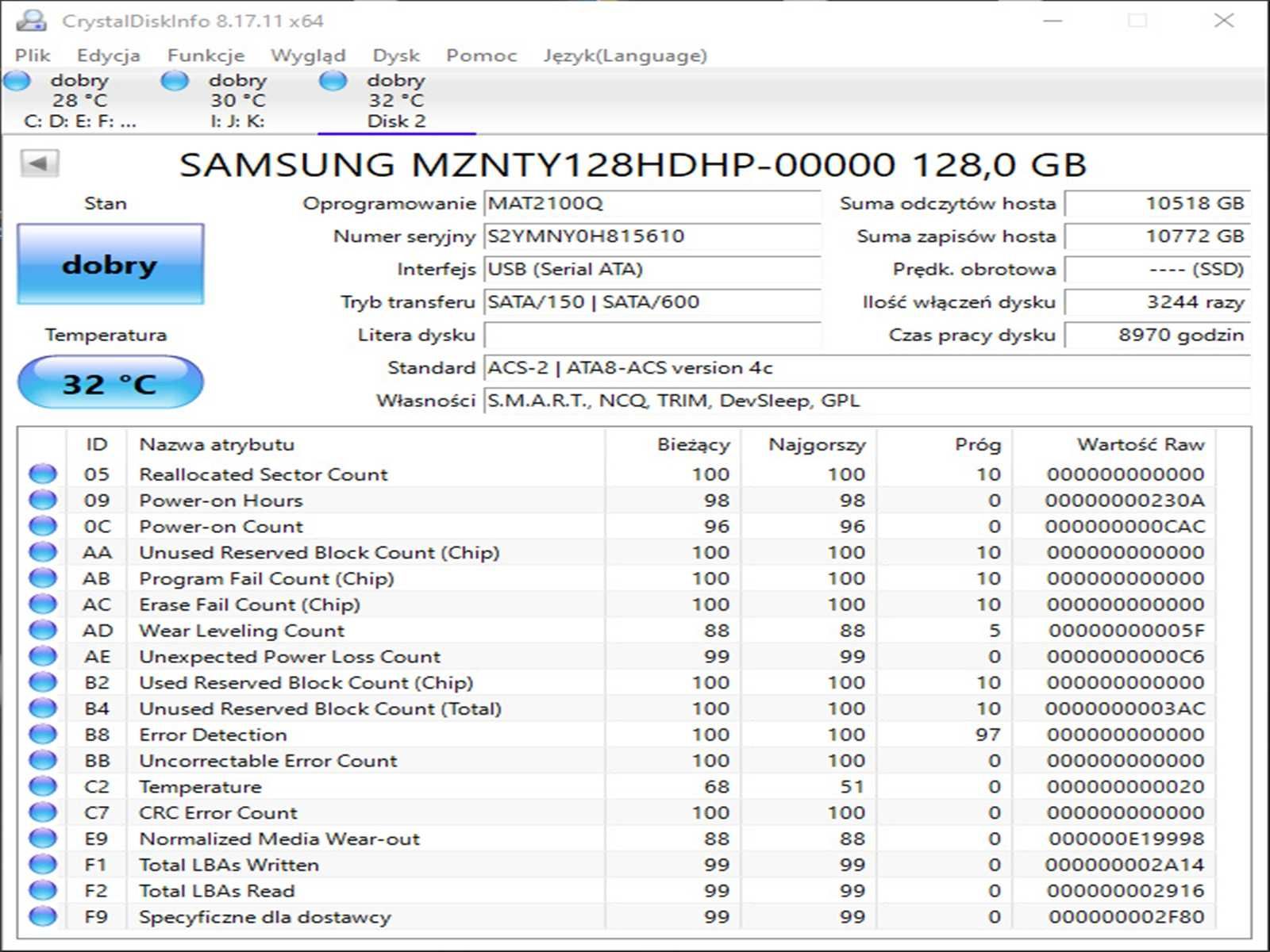Click status icon for Uncorrectable Error Count
Screen dimensions: 1270x952
click(43, 761)
